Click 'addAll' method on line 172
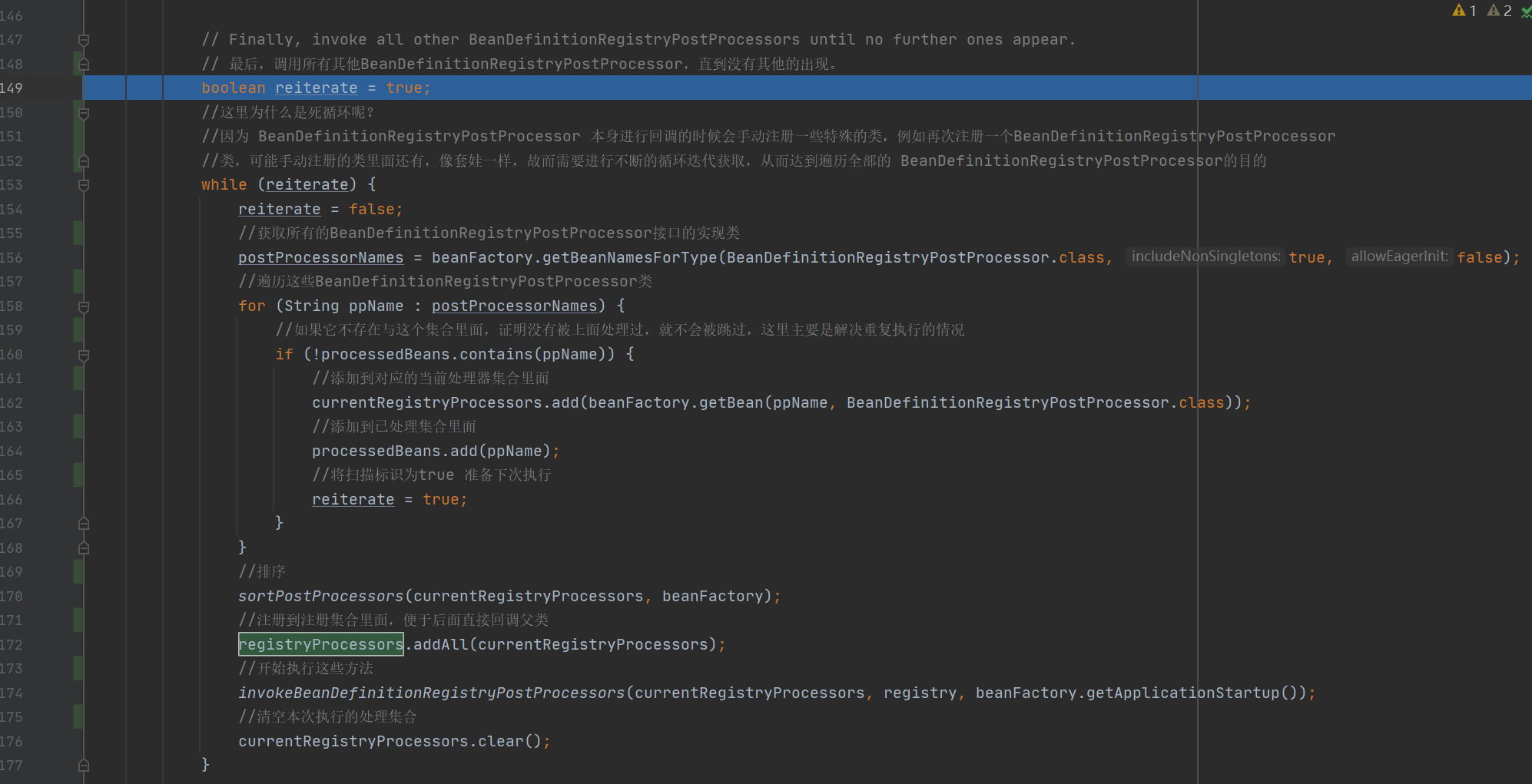1532x784 pixels. pyautogui.click(x=441, y=645)
